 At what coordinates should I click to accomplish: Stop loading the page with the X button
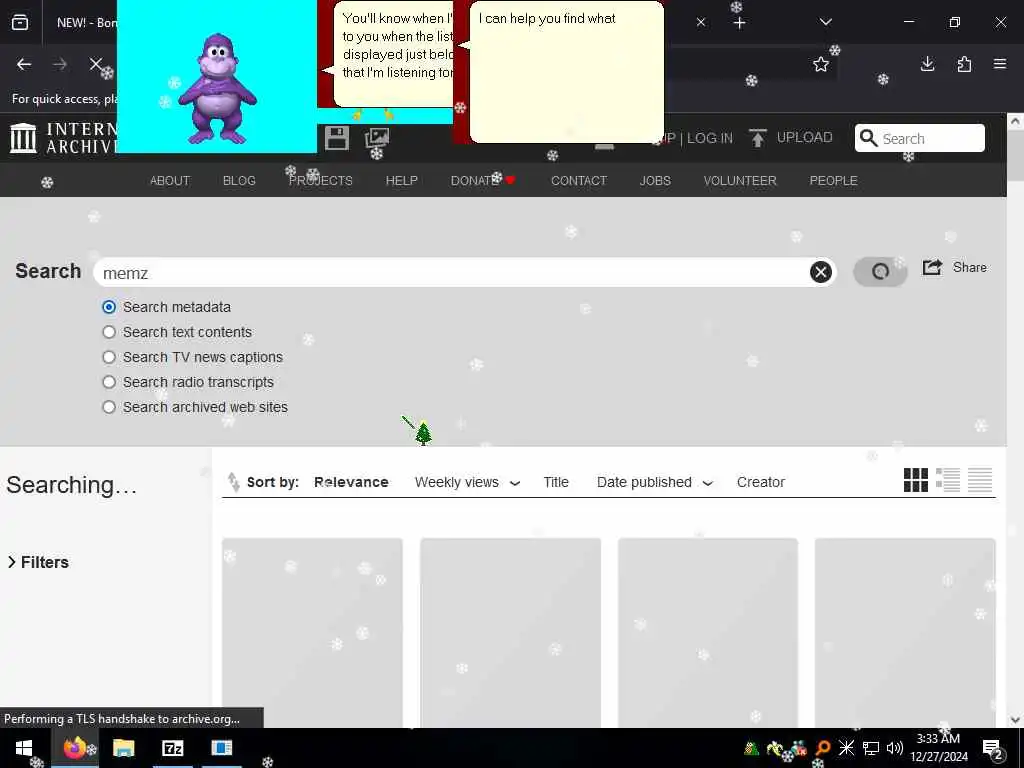[x=95, y=63]
